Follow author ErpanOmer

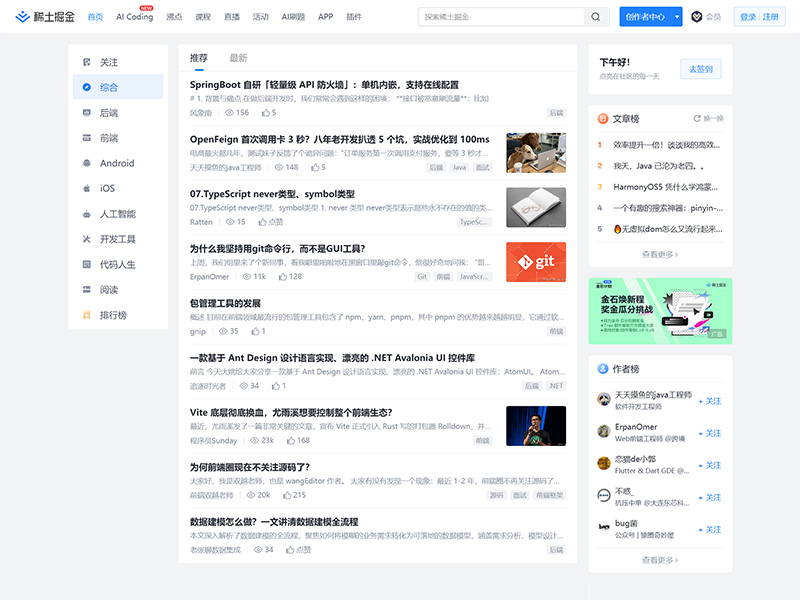coord(709,434)
